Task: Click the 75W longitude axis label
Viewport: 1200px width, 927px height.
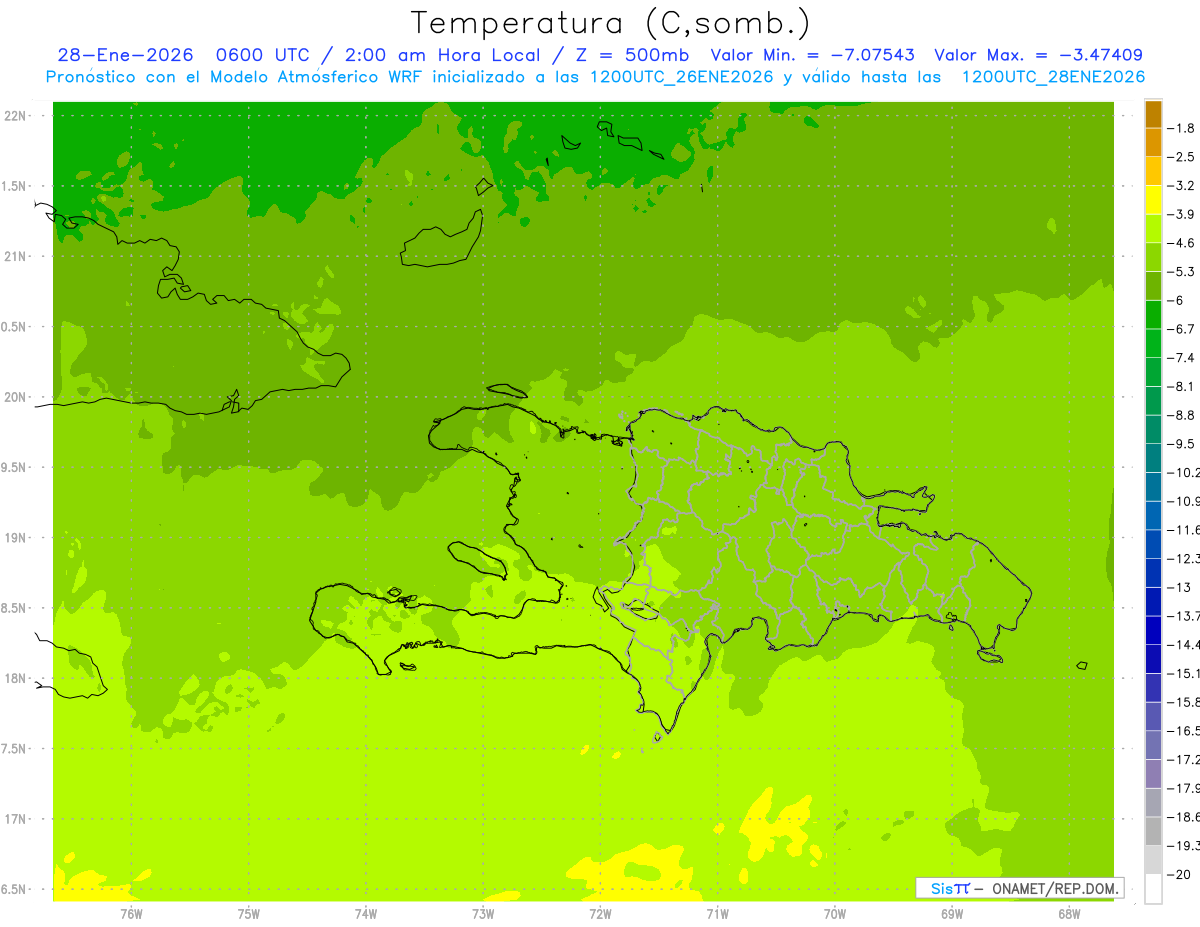Action: [249, 914]
